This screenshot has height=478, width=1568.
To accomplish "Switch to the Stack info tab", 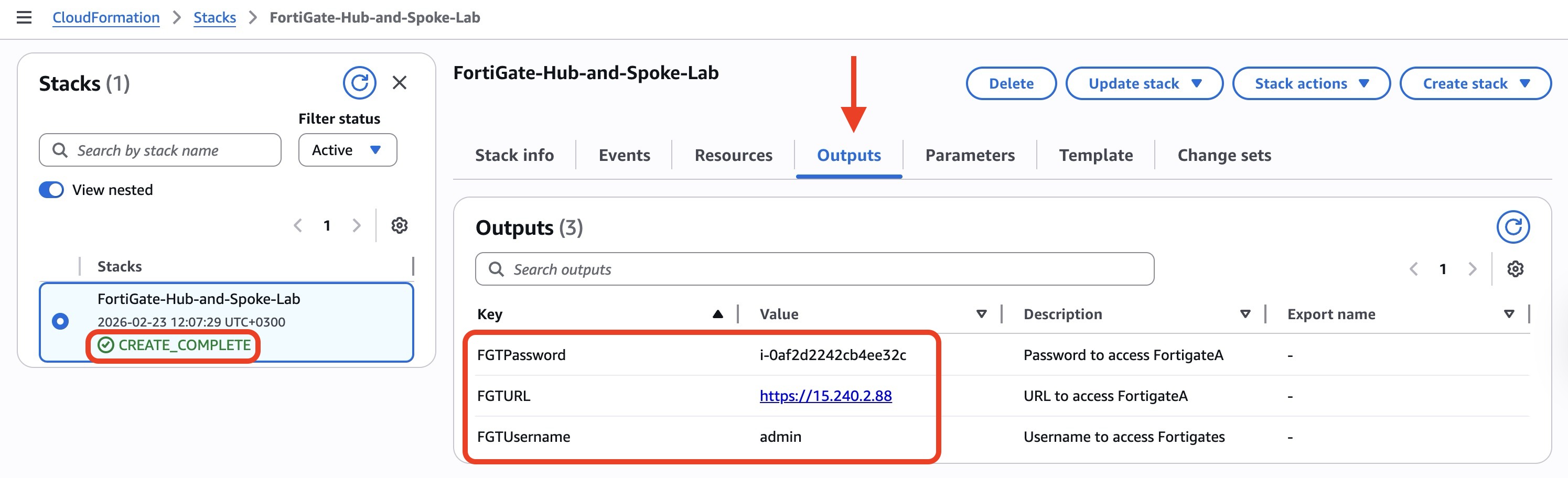I will pyautogui.click(x=514, y=155).
